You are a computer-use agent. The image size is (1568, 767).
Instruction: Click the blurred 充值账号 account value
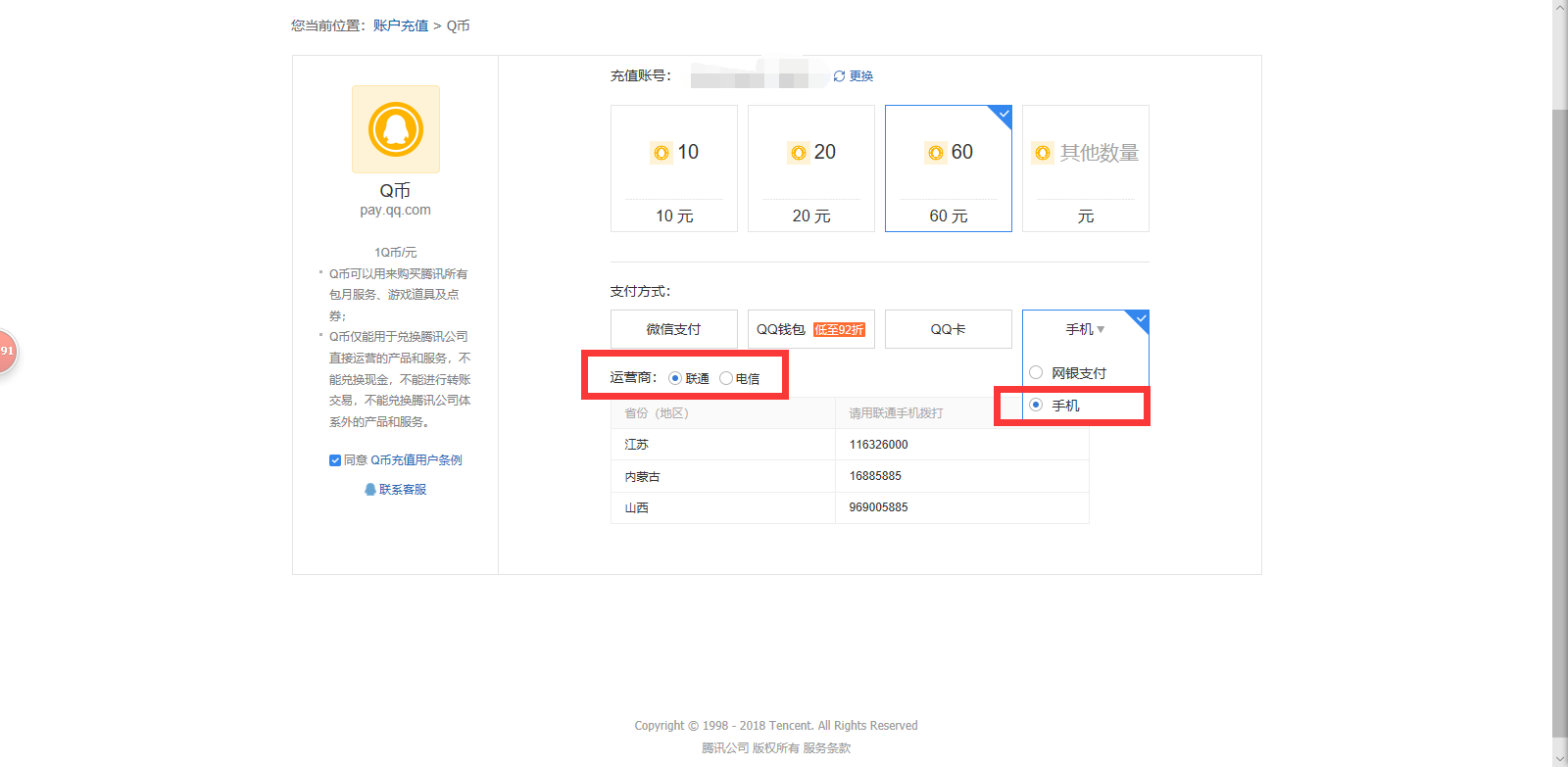(x=758, y=75)
